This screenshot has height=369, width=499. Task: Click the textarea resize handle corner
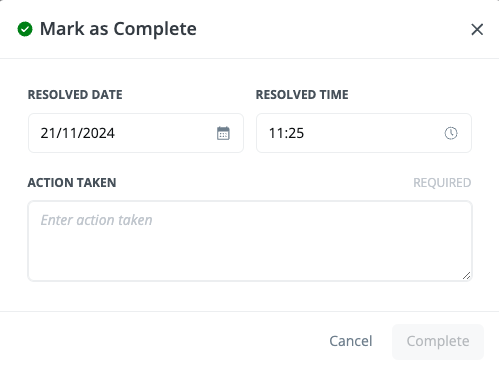tap(467, 276)
